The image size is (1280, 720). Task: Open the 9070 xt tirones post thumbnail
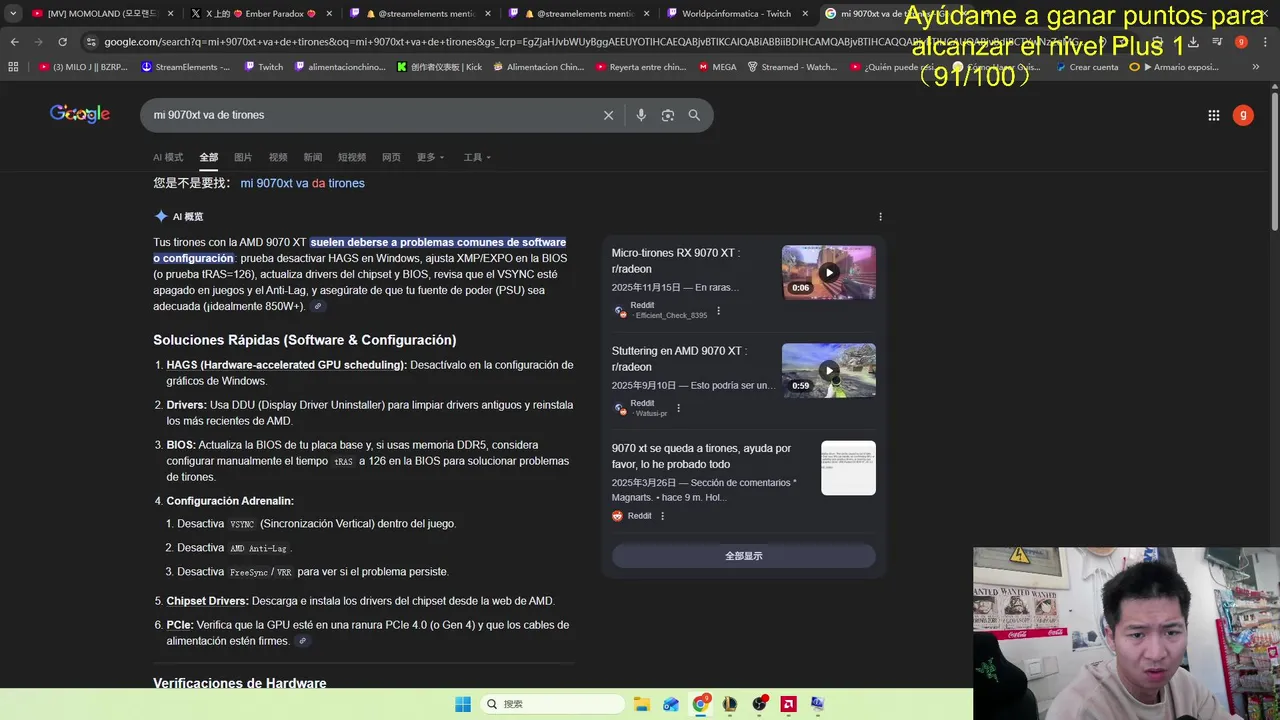[x=848, y=468]
